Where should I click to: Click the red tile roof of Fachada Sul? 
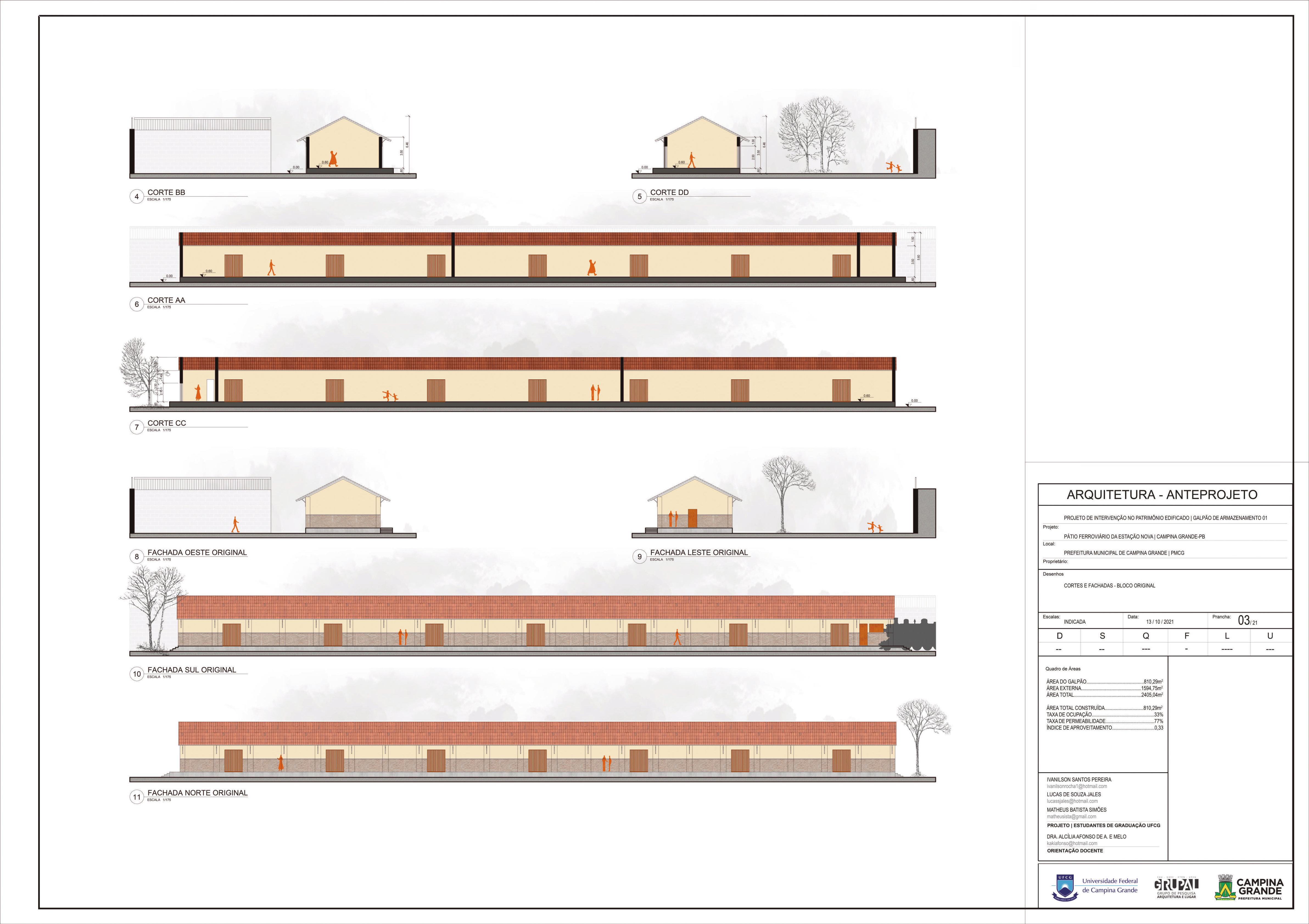click(x=536, y=606)
